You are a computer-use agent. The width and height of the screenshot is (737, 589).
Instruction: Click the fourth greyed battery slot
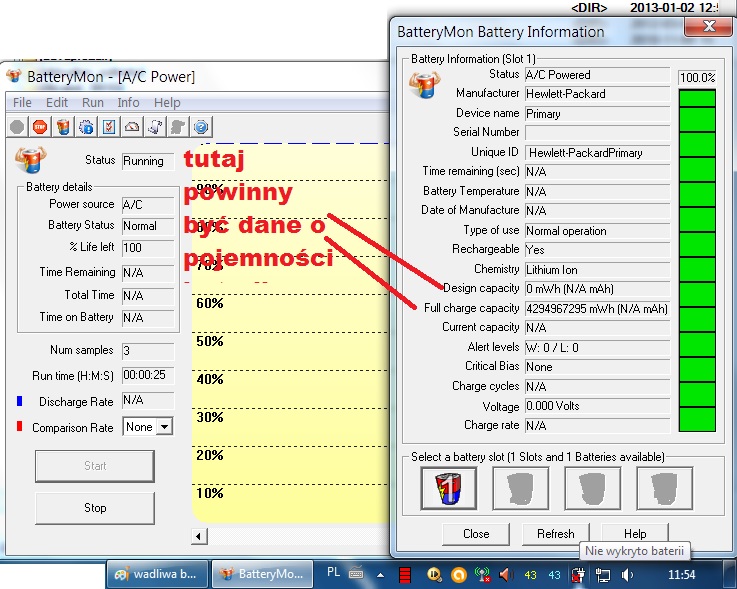pos(664,488)
